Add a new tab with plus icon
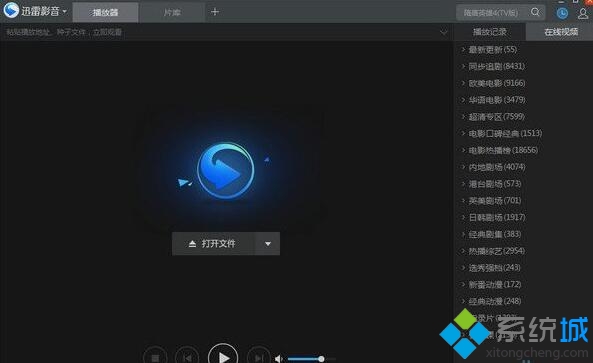Screen dimensions: 593x363 click(215, 12)
